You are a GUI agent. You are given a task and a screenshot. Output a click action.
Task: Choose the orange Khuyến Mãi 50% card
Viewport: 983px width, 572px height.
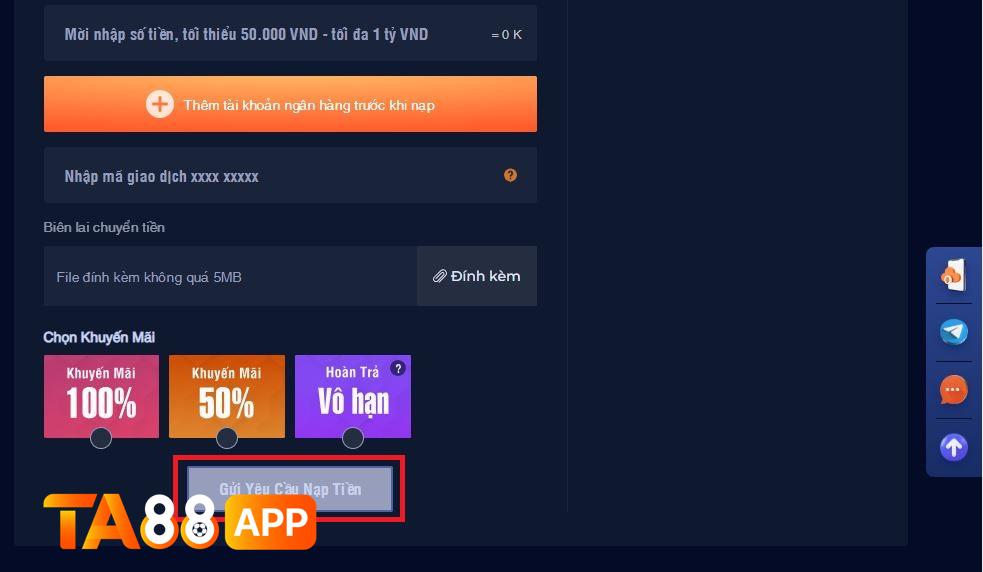click(x=227, y=396)
